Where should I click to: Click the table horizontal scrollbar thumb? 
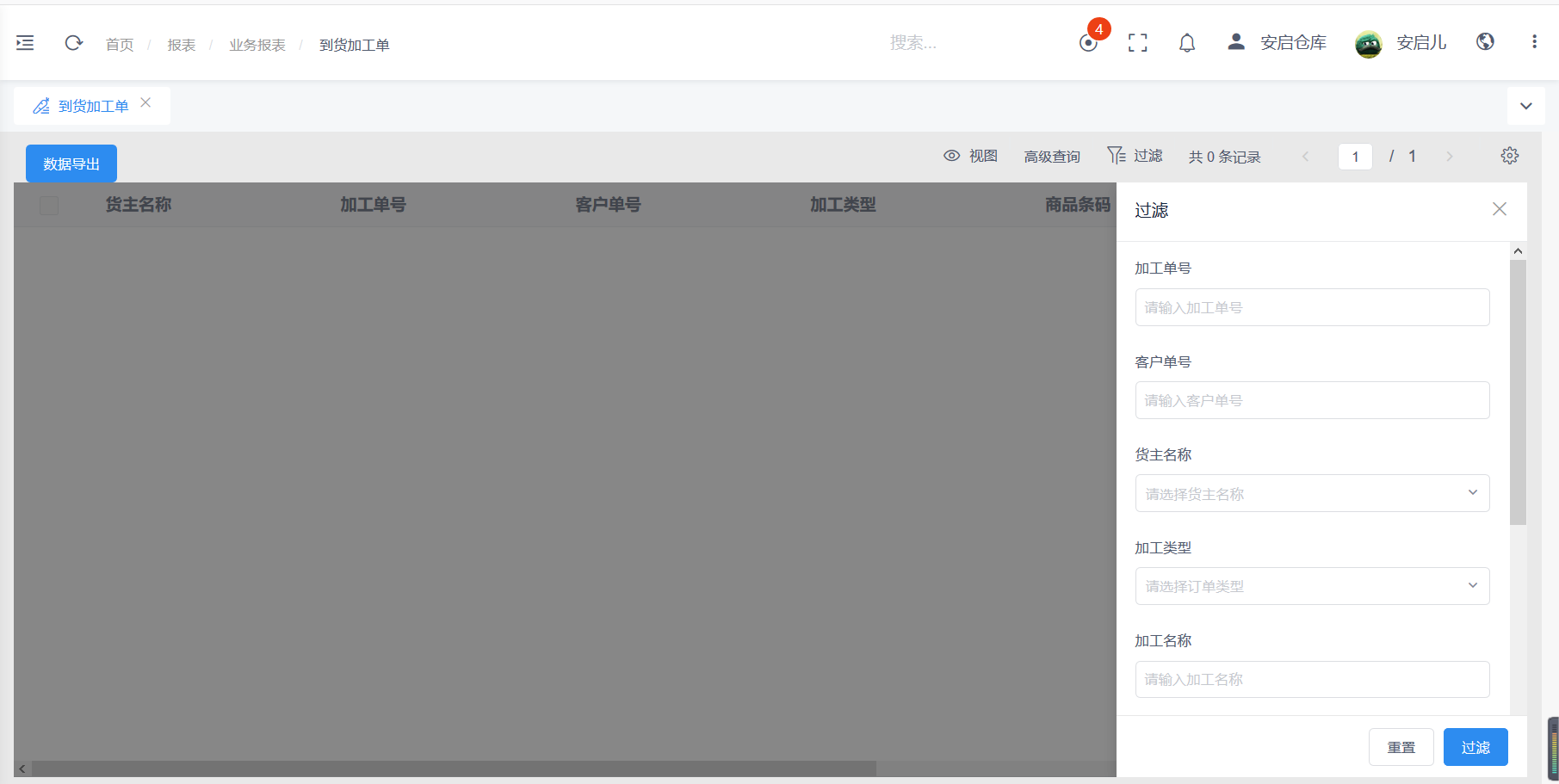coord(454,769)
